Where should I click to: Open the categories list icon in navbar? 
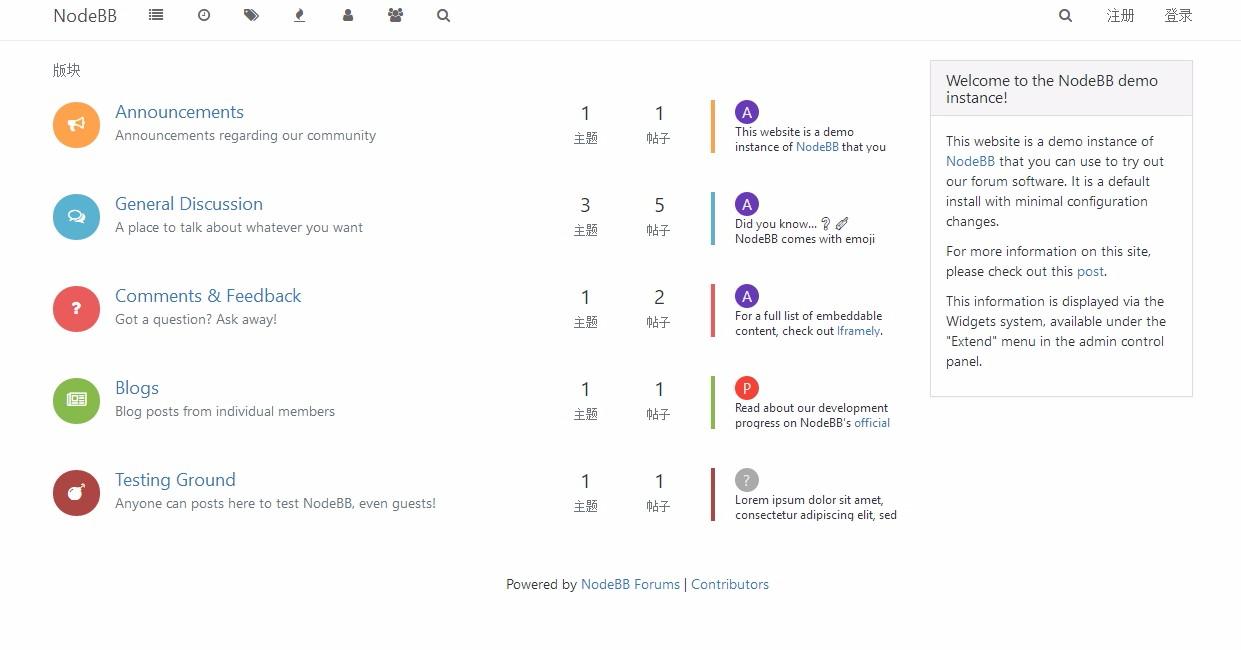click(156, 15)
